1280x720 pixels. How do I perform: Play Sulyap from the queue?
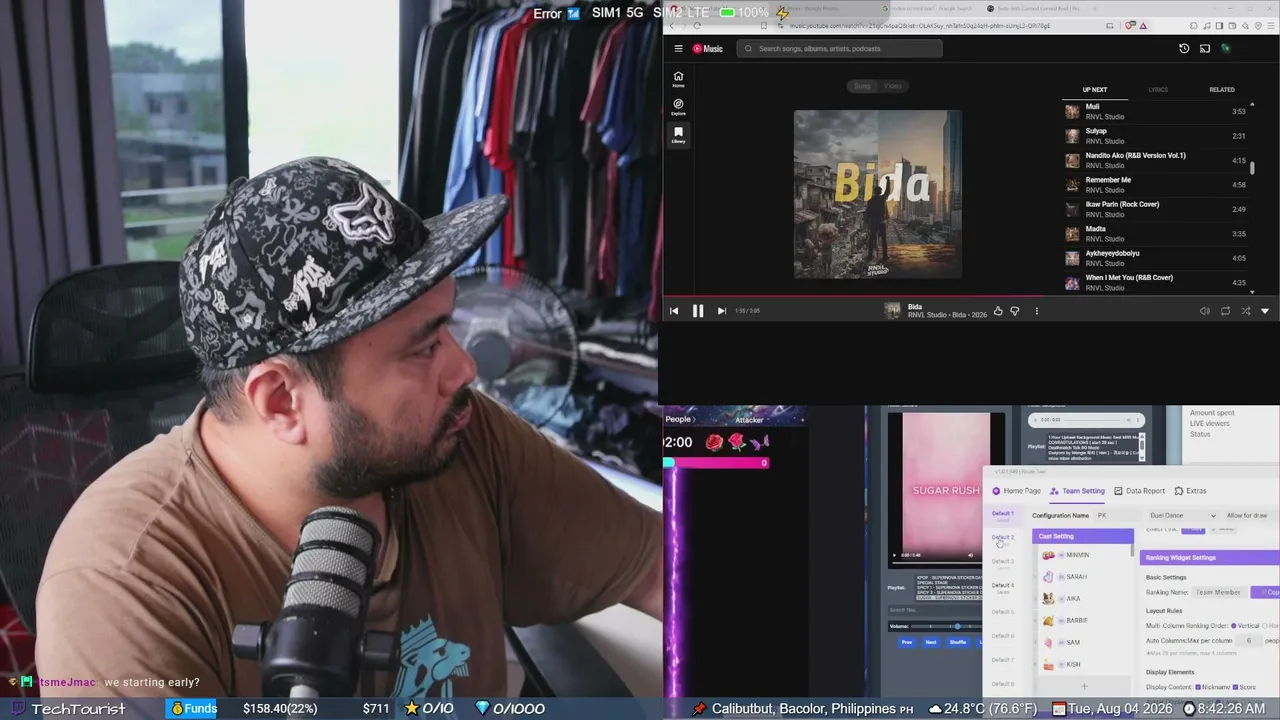1155,136
